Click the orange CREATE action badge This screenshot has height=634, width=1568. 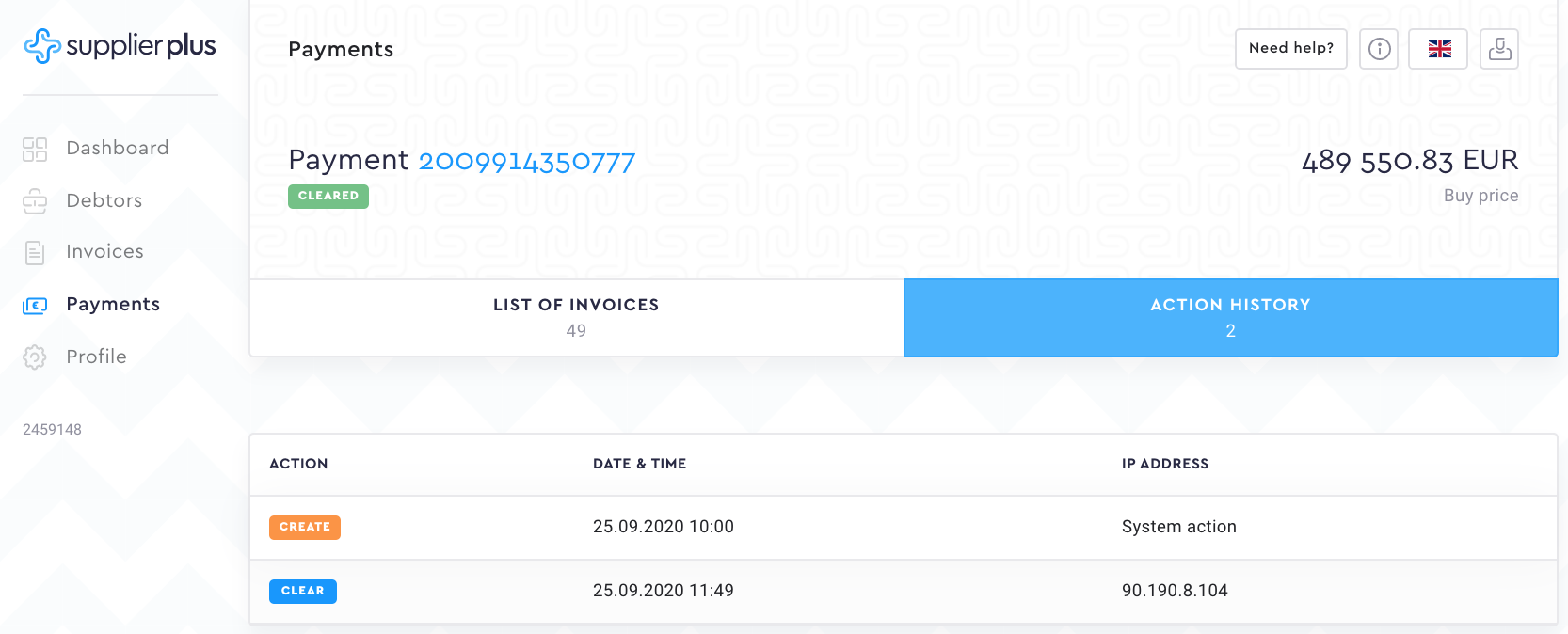[x=305, y=527]
